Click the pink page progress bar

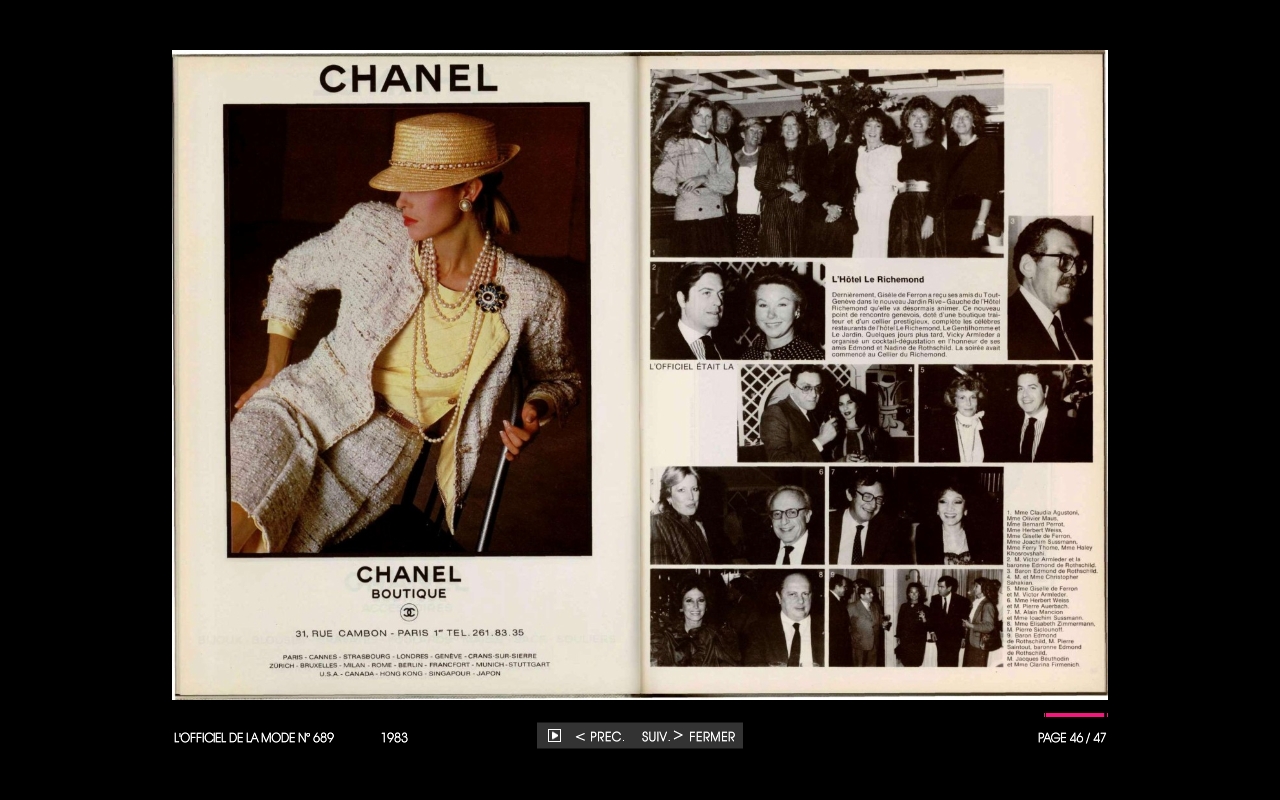1075,715
